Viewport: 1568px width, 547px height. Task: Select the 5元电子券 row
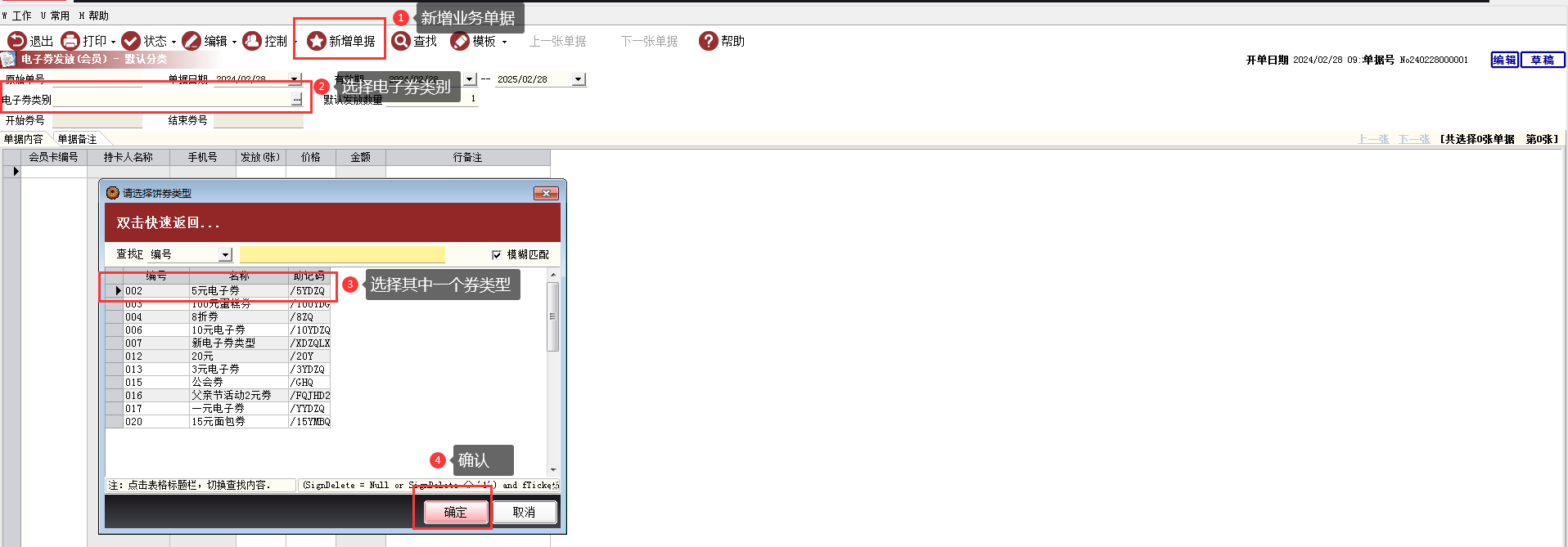click(x=219, y=290)
